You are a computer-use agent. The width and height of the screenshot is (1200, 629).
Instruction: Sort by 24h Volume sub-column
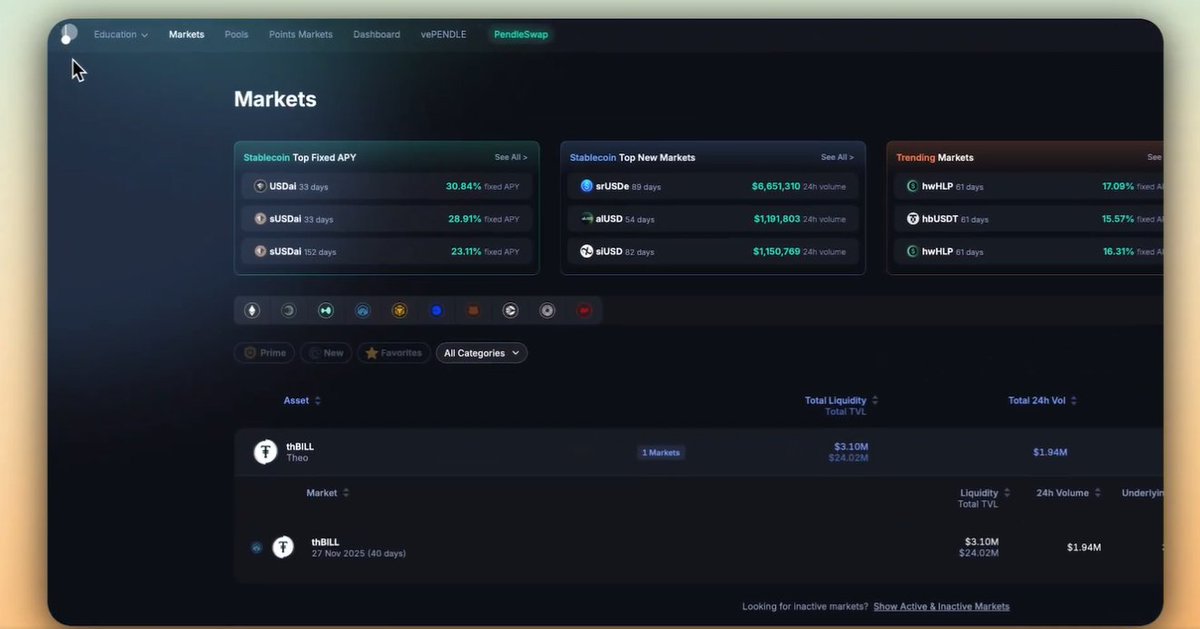coord(1069,492)
